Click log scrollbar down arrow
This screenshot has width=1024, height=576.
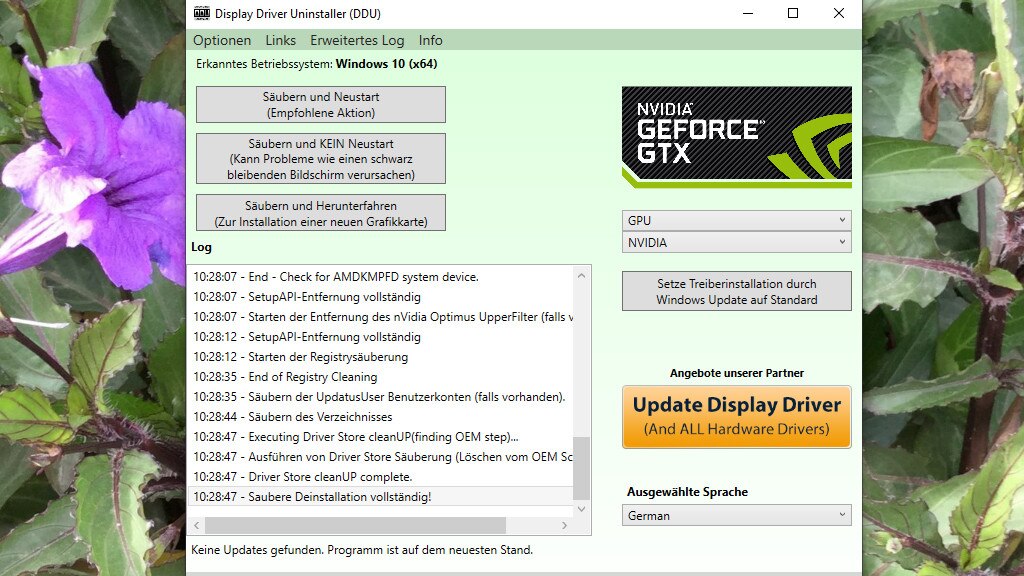click(x=581, y=509)
